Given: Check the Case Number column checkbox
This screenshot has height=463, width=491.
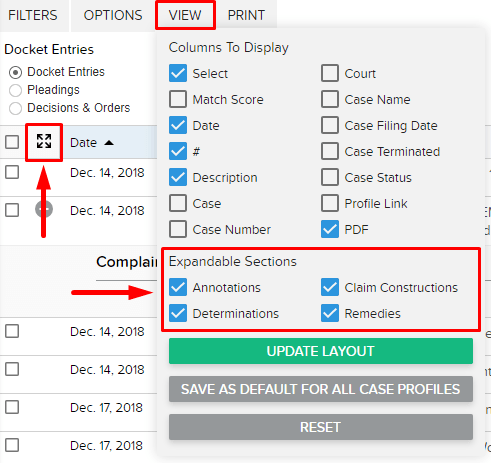Looking at the screenshot, I should point(178,229).
